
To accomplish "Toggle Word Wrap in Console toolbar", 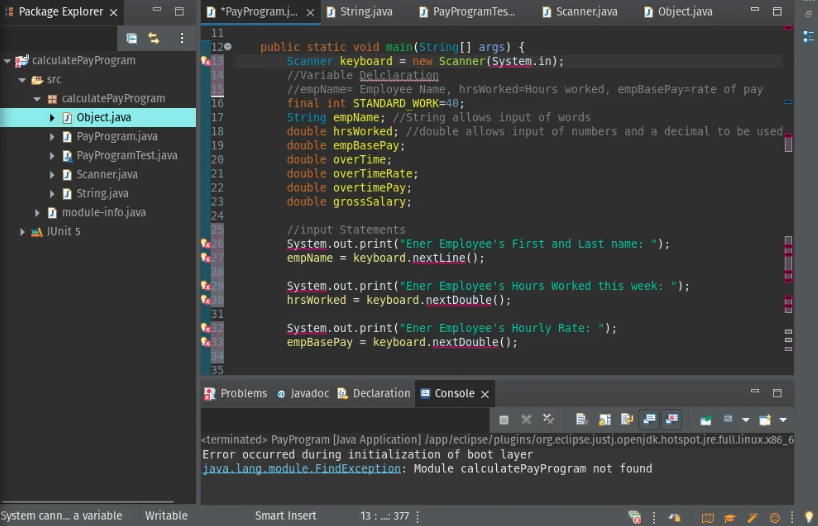I will pos(627,420).
